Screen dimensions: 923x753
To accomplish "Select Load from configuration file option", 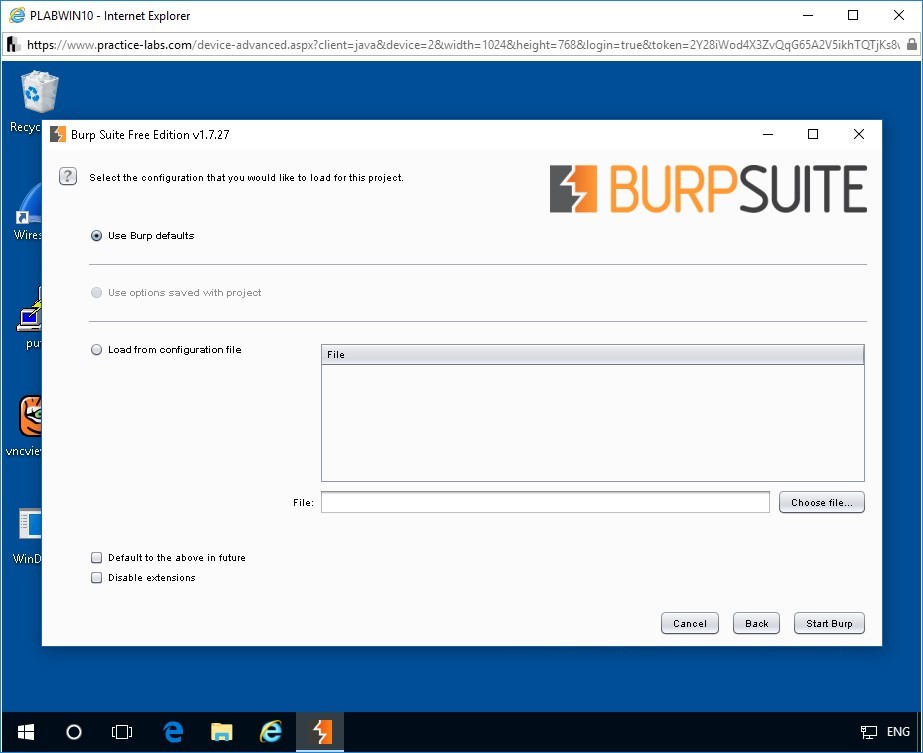I will click(x=97, y=350).
